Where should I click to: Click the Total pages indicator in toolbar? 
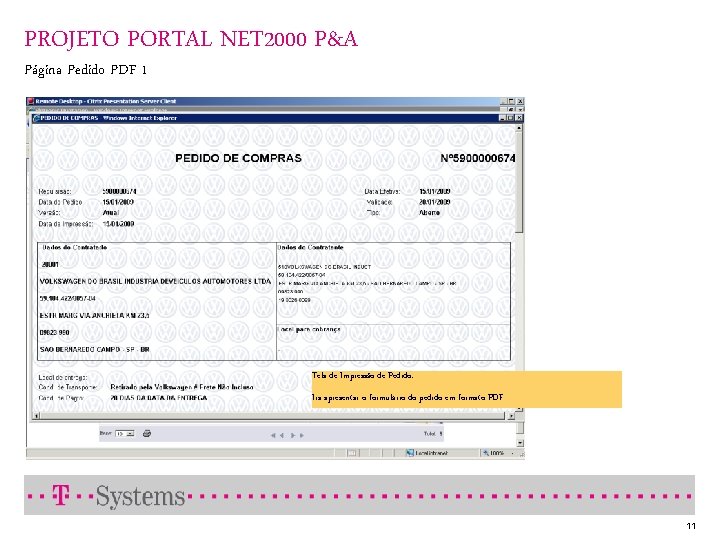(x=433, y=433)
